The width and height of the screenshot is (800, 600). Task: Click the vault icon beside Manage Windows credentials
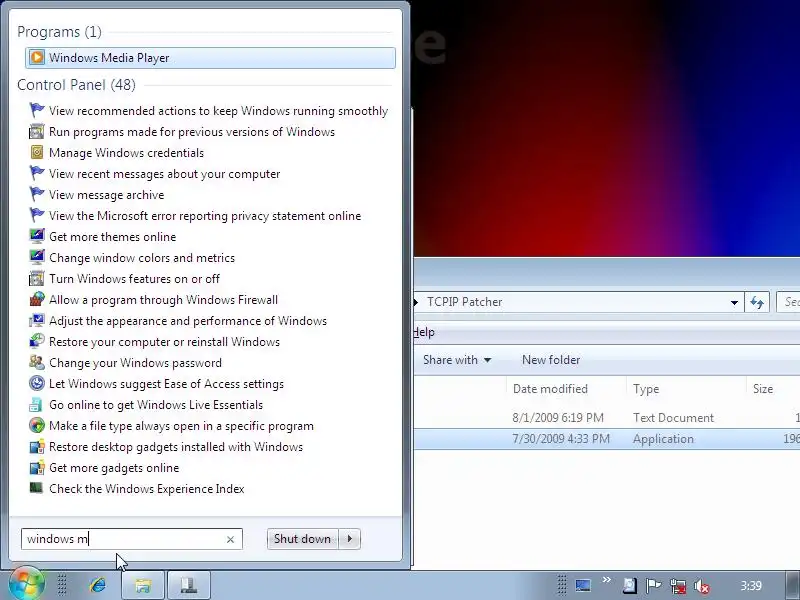37,153
